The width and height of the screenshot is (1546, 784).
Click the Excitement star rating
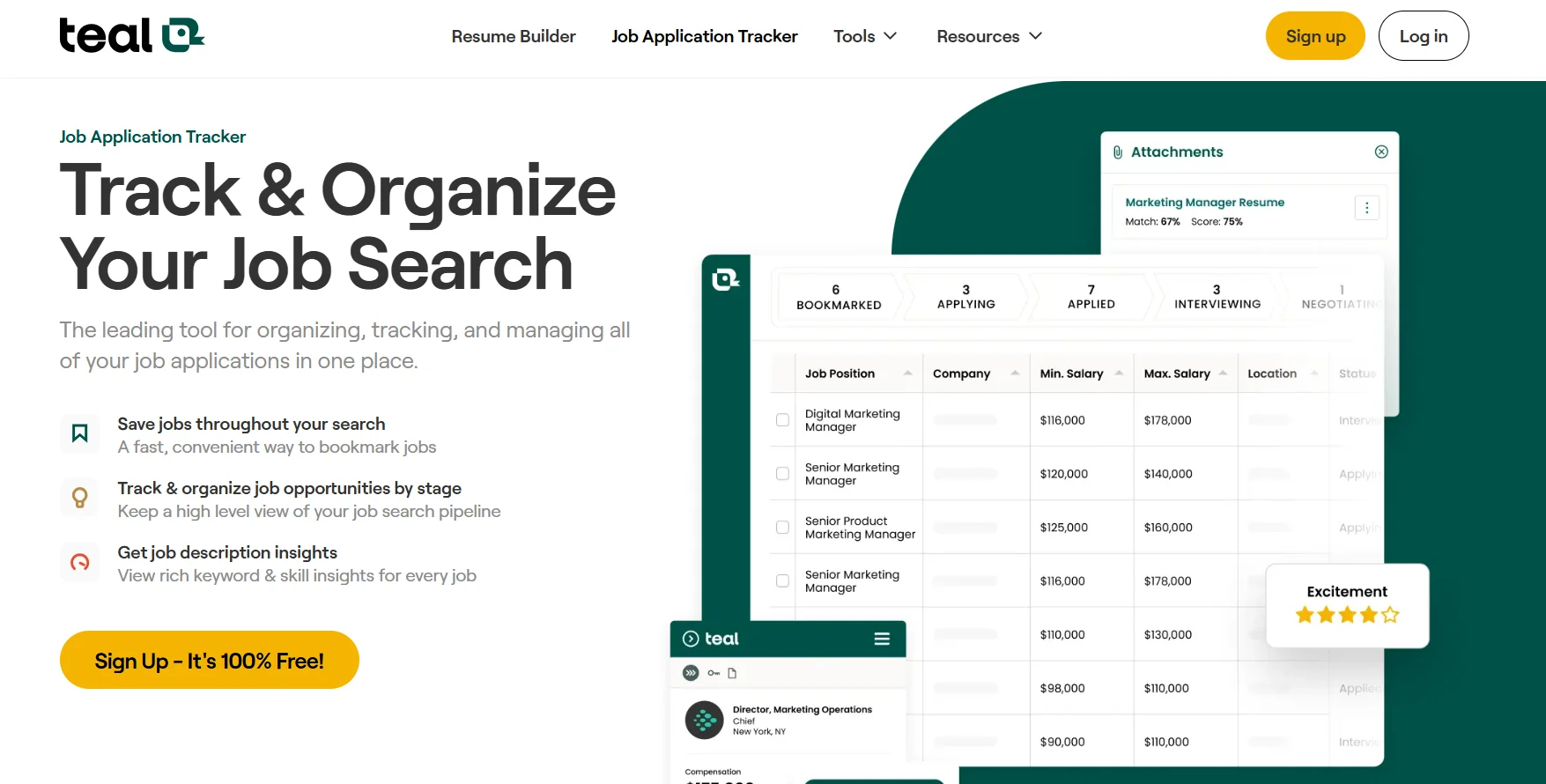1347,615
